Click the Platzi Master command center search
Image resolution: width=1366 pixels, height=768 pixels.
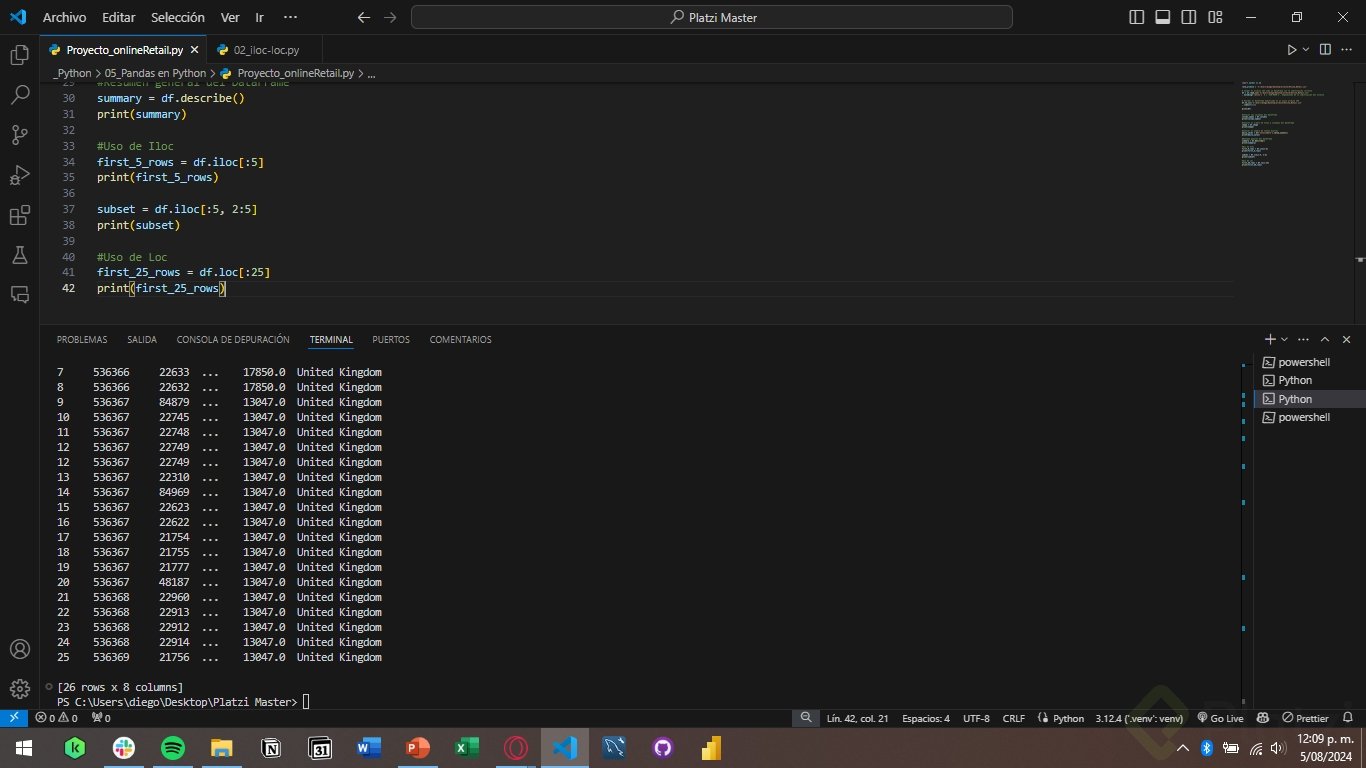(x=712, y=17)
